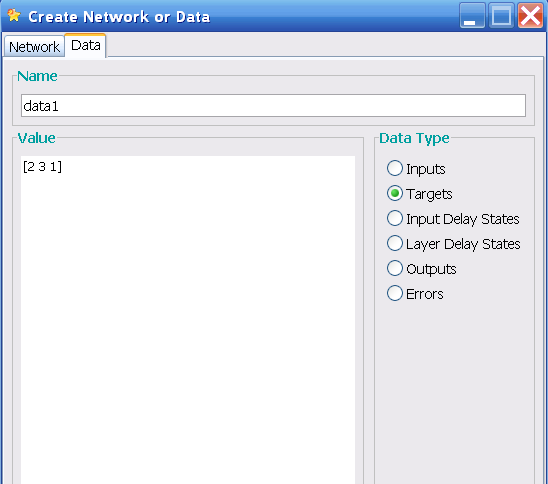
Task: Switch to the Network tab
Action: [x=34, y=46]
